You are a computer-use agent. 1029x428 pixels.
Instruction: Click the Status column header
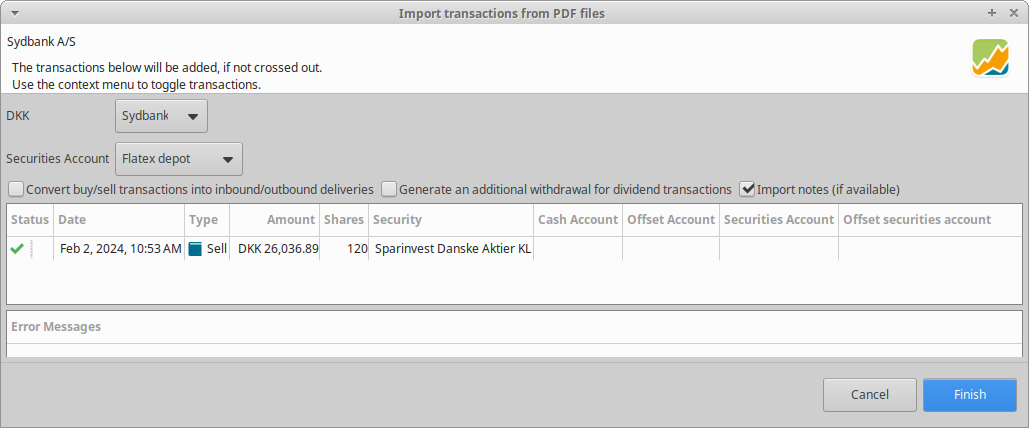point(30,220)
